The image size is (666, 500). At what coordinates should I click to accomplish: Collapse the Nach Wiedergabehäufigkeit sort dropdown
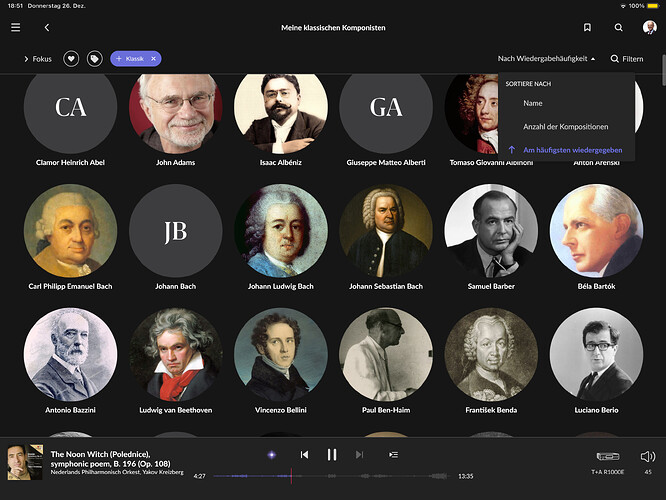[x=546, y=59]
